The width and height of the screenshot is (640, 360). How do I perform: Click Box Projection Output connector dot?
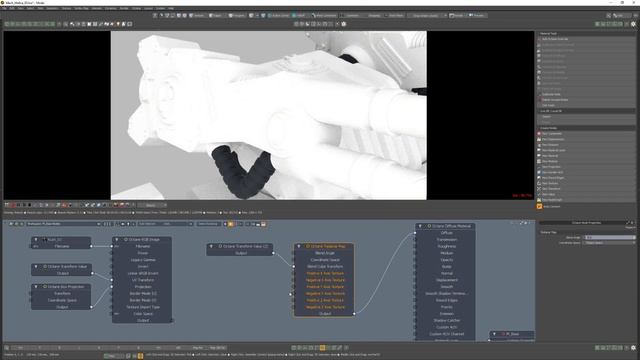coord(91,307)
